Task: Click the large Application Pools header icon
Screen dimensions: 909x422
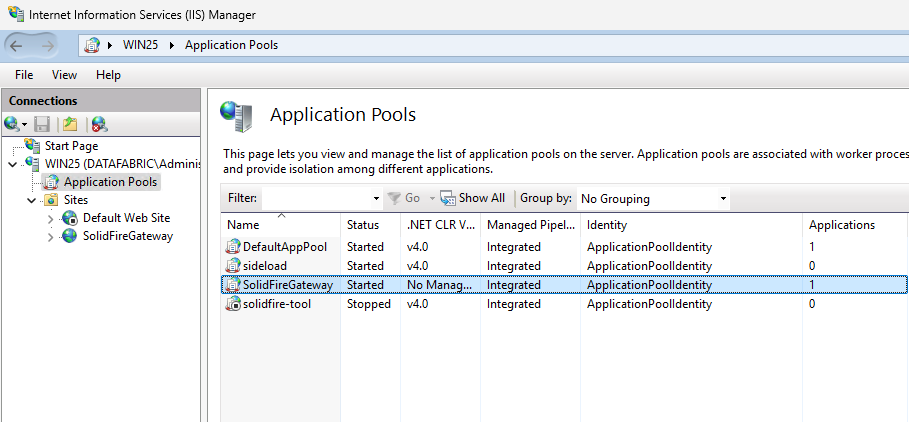Action: [x=236, y=115]
